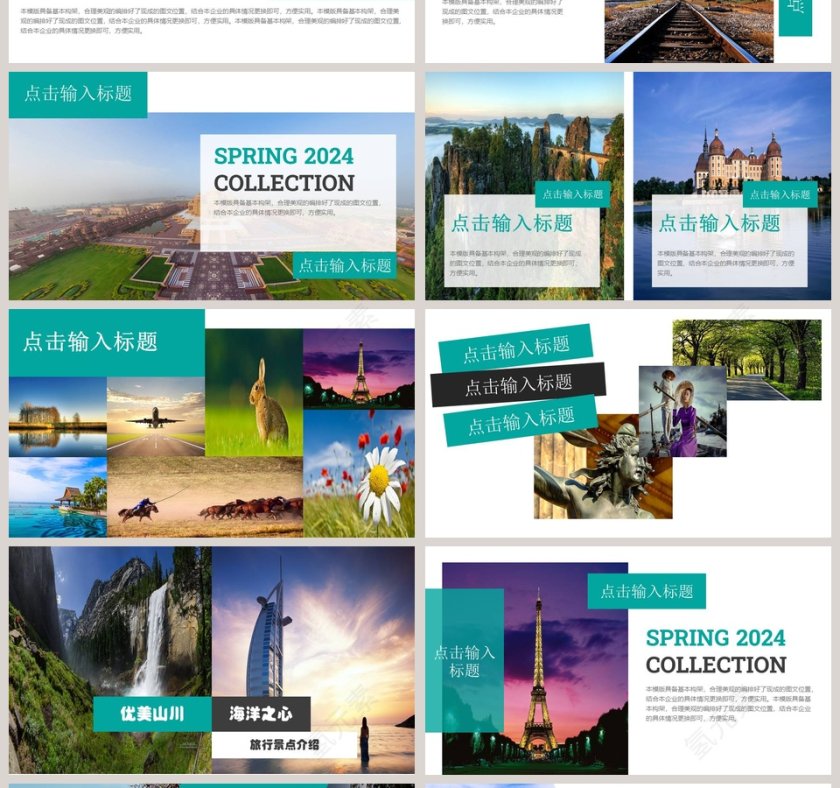Select the railway track photo
840x788 pixels.
tap(688, 30)
